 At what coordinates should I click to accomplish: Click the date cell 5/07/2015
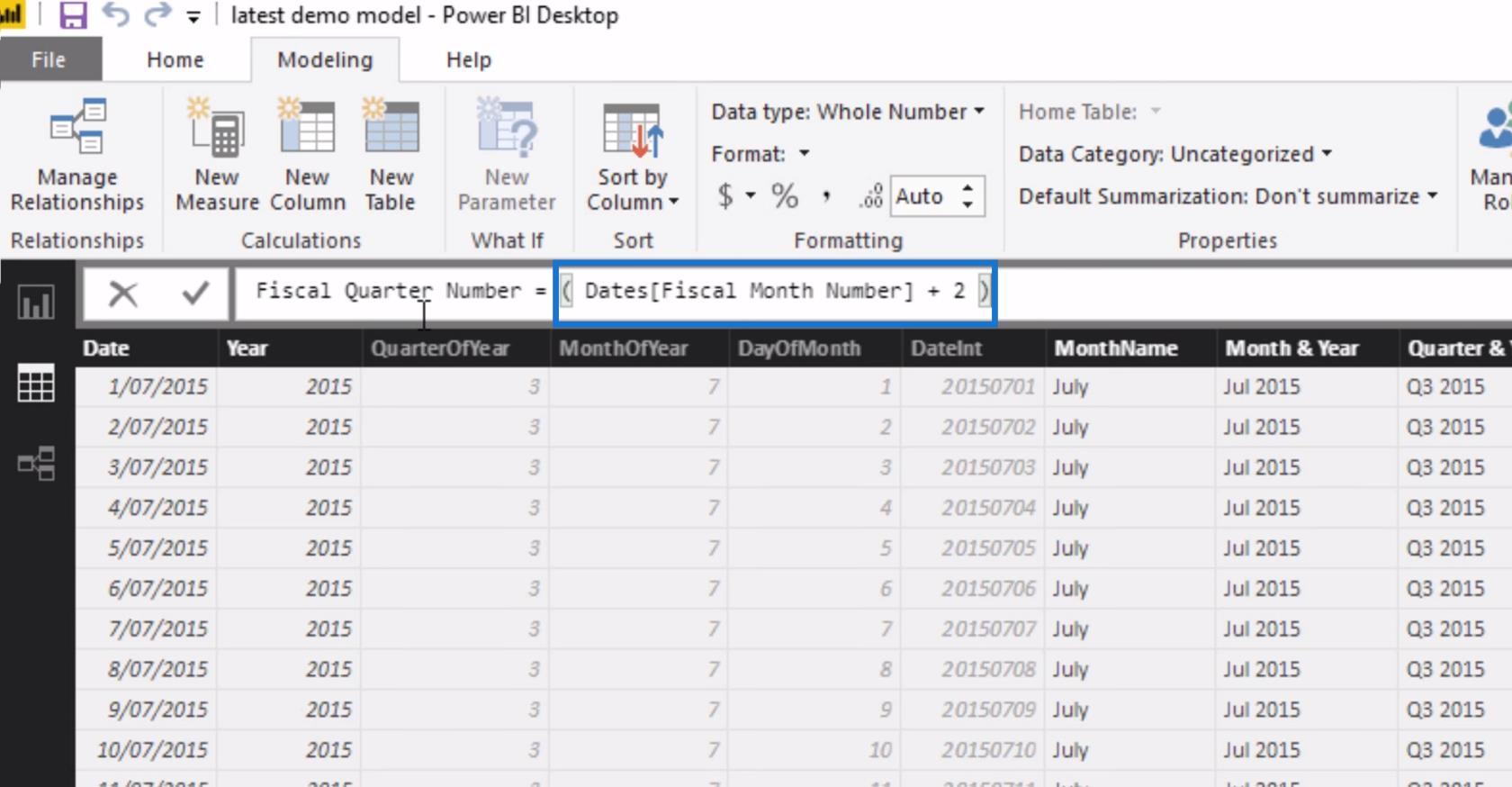pos(147,548)
